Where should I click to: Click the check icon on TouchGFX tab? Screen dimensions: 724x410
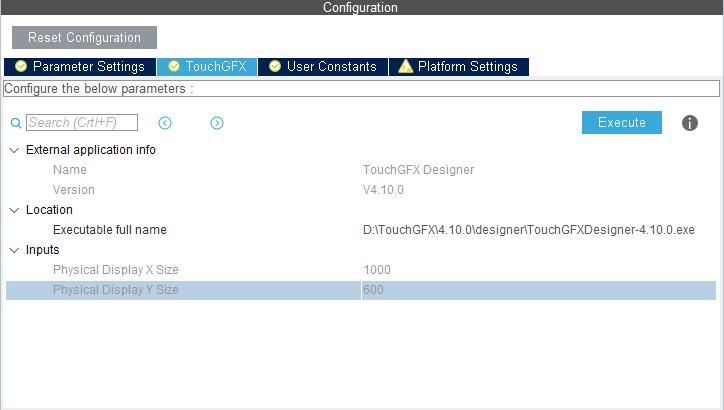[x=174, y=66]
